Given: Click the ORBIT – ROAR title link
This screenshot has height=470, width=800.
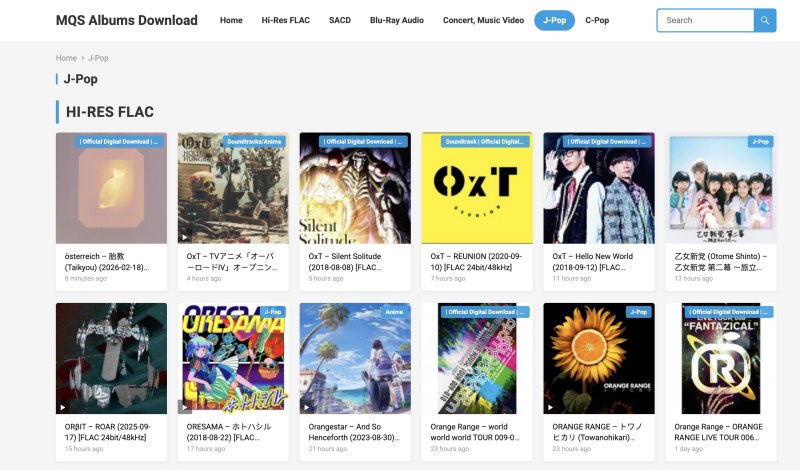Looking at the screenshot, I should click(x=107, y=432).
